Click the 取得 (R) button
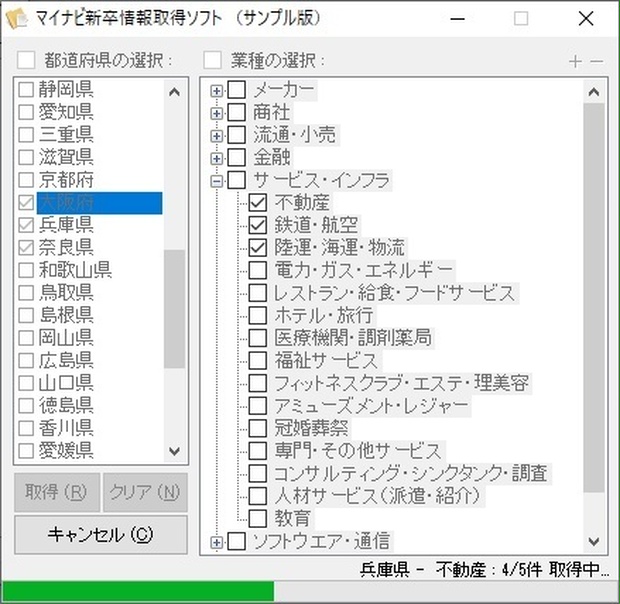This screenshot has width=620, height=604. tap(57, 493)
